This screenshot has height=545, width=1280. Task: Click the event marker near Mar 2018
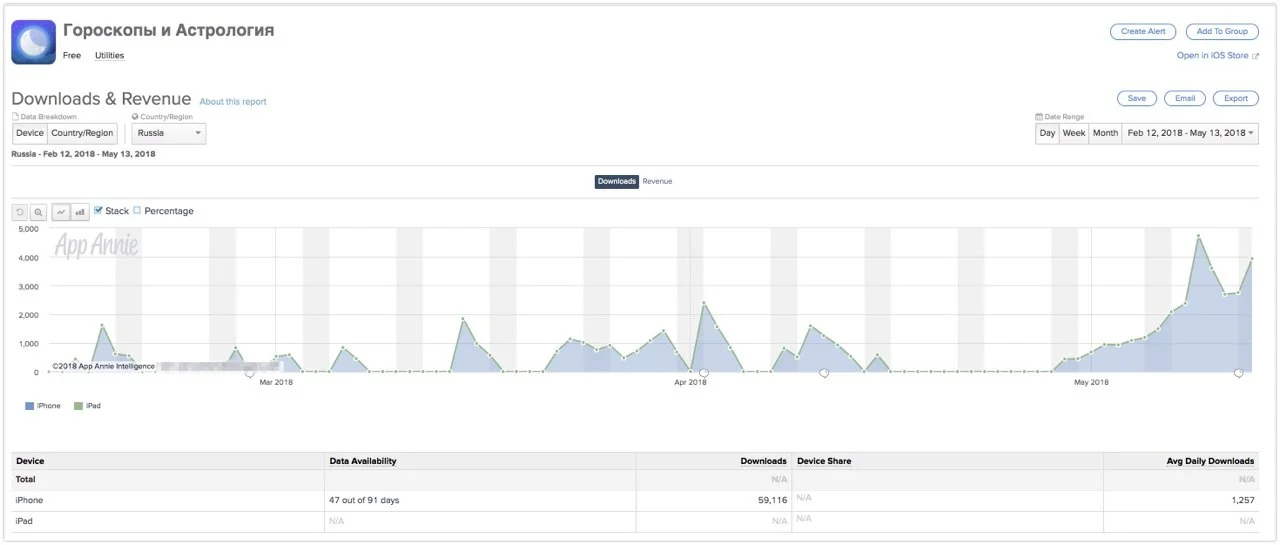(249, 373)
